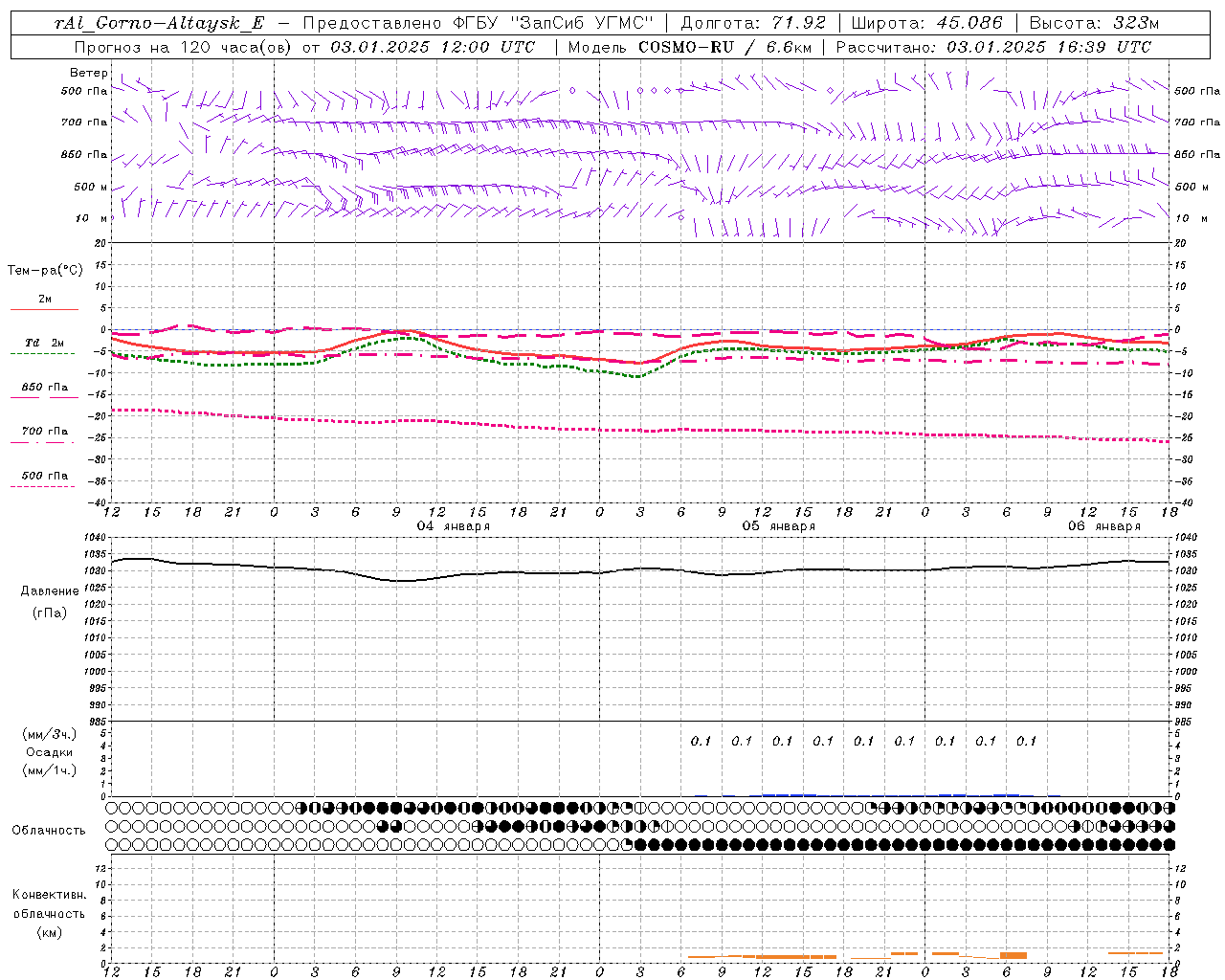Select the Прогноз на 120 часа(ов) text
The height and width of the screenshot is (980, 1225).
[x=184, y=47]
